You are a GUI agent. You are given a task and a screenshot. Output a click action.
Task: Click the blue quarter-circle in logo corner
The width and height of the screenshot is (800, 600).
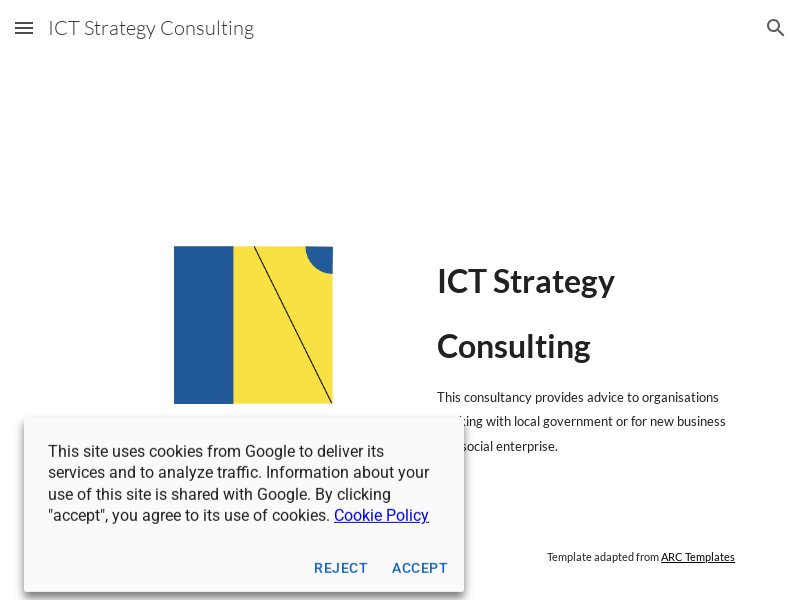(322, 257)
